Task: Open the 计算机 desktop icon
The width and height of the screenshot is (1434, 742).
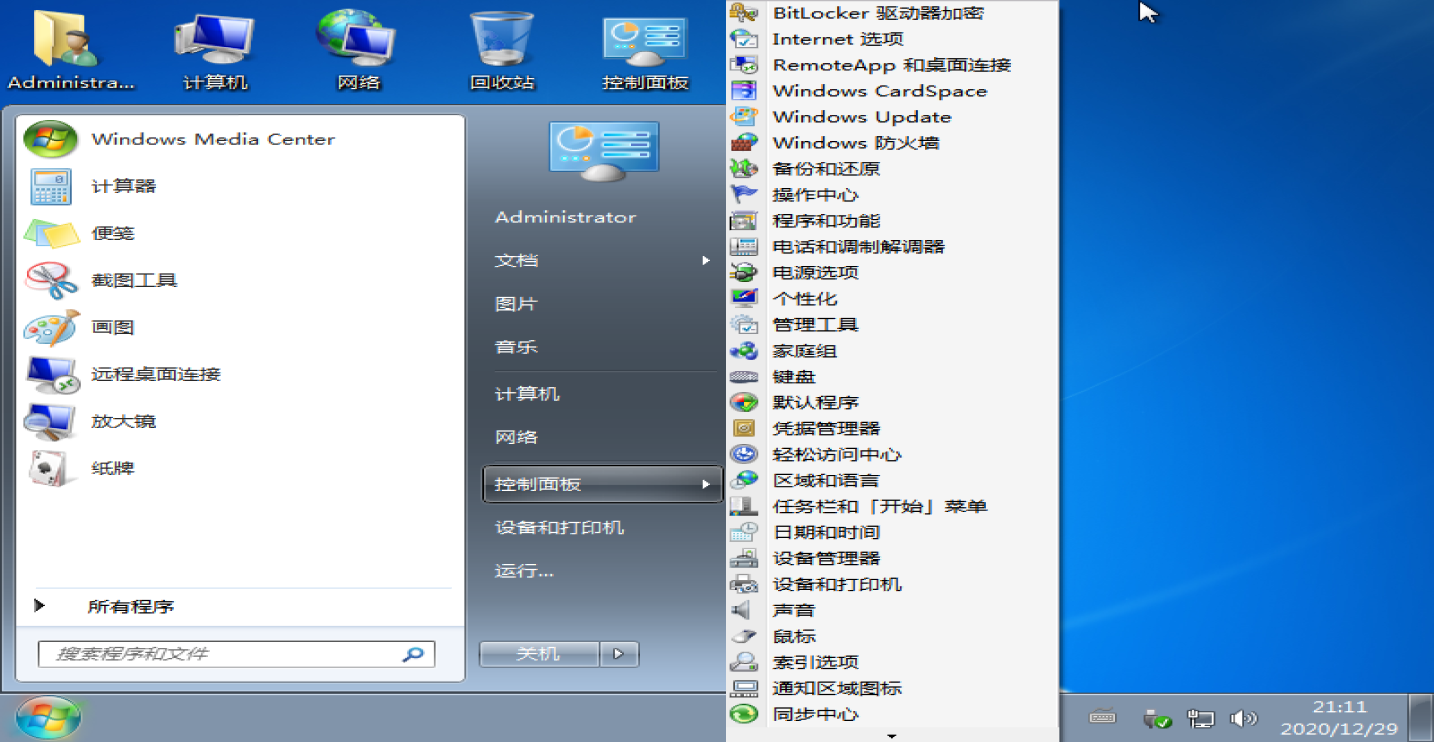Action: pos(215,50)
